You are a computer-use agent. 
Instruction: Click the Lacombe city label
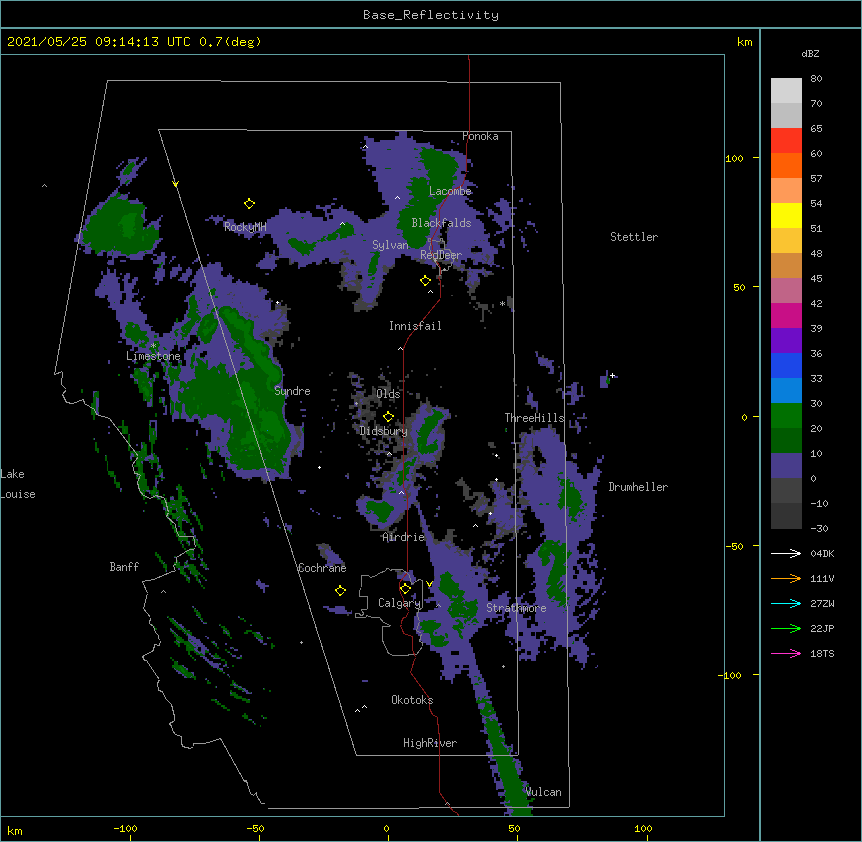450,191
